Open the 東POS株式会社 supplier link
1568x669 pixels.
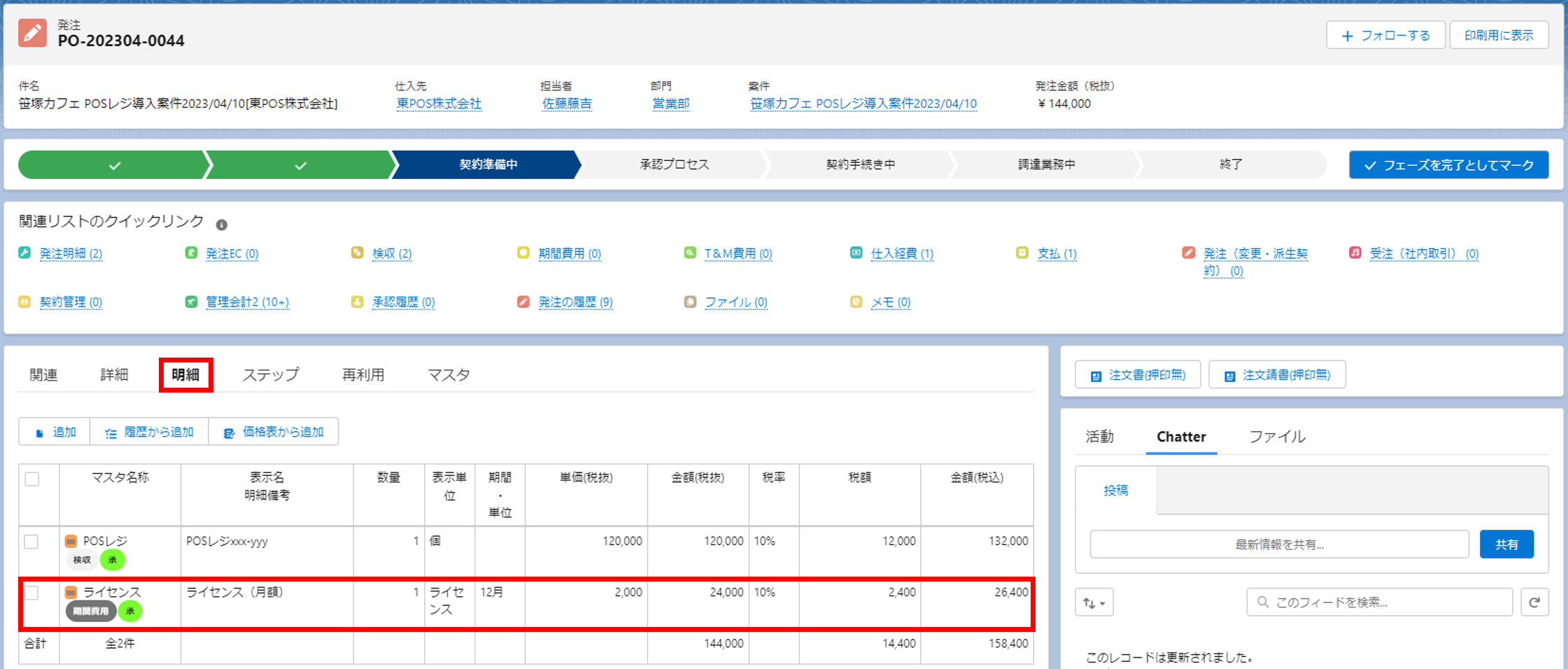[439, 104]
